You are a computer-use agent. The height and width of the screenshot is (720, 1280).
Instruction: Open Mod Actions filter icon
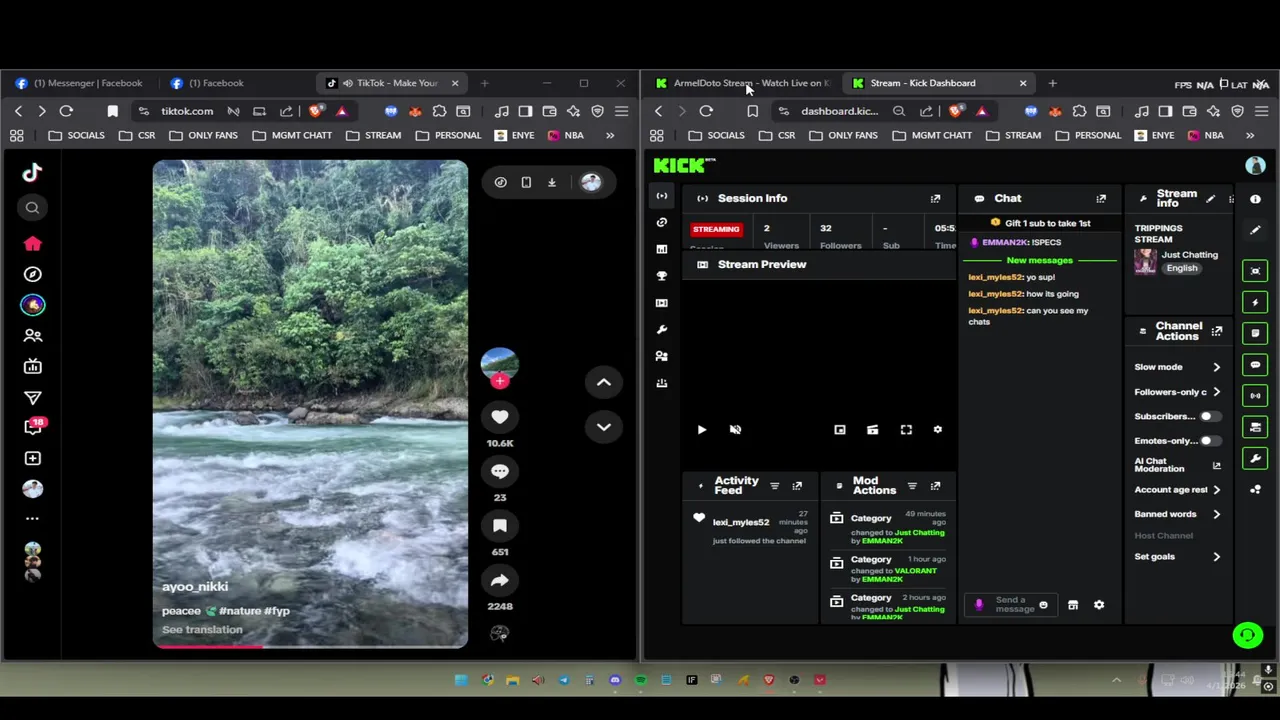pos(912,486)
